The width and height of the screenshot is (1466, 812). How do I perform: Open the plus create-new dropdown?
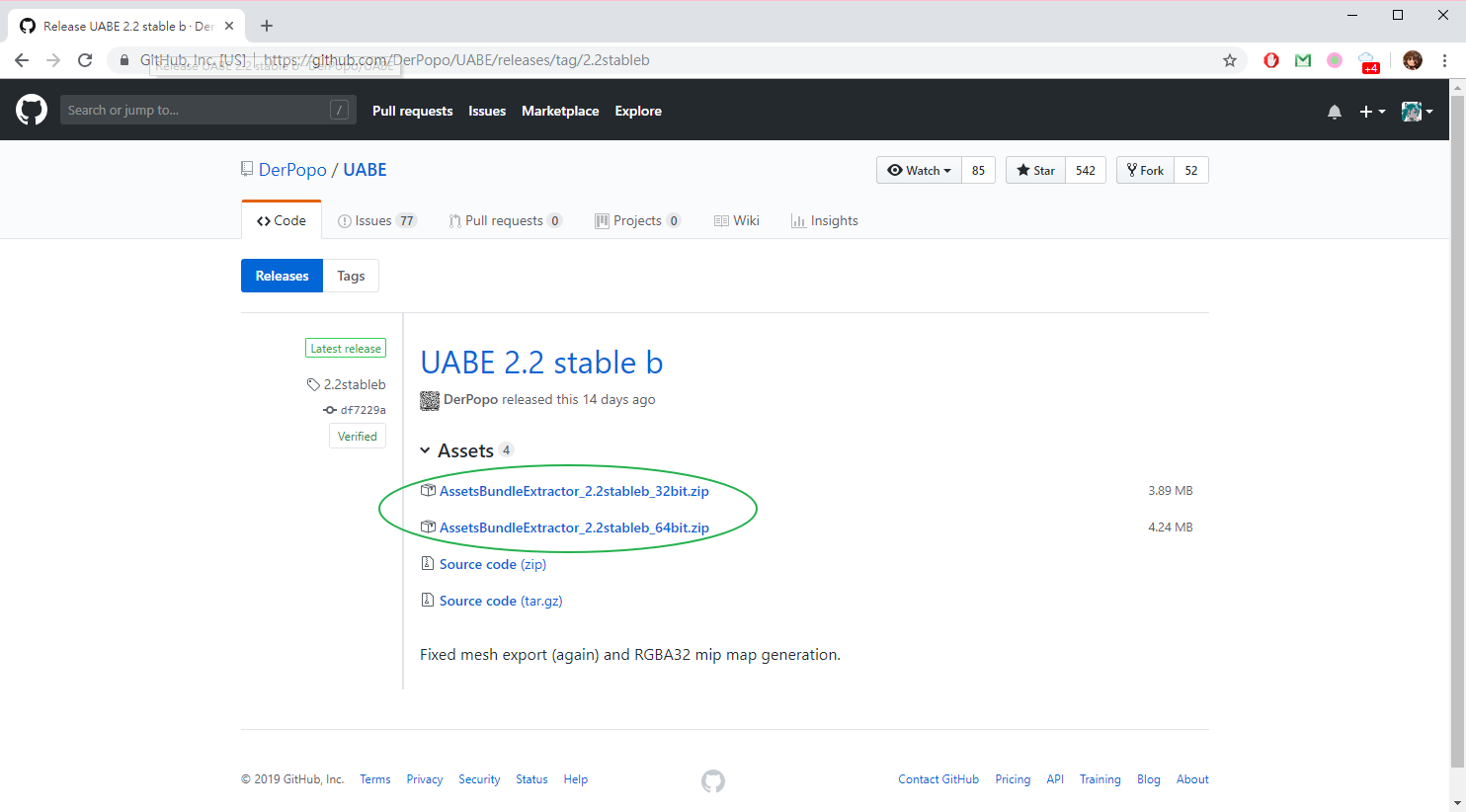tap(1372, 112)
